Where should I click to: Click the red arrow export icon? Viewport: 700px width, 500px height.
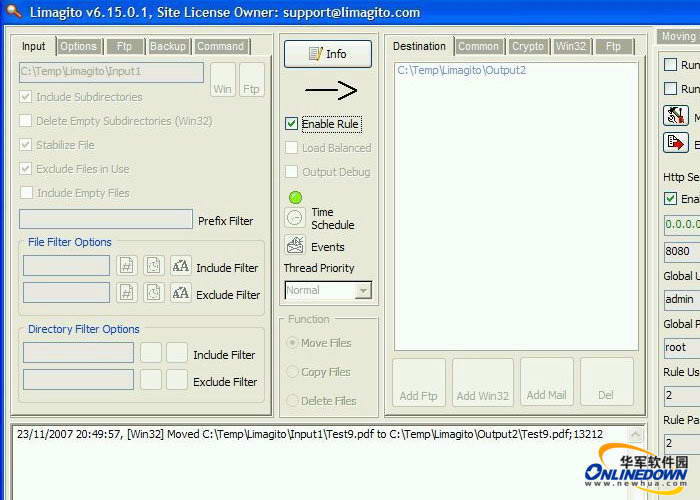pos(675,143)
